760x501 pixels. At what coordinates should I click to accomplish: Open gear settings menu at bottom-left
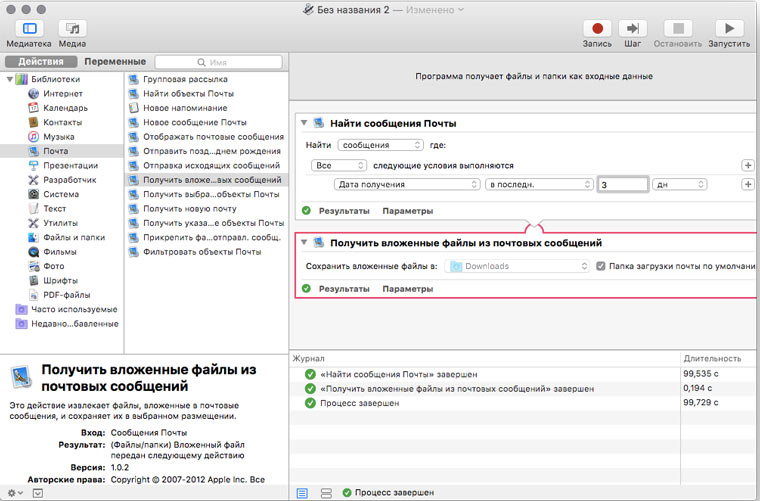pyautogui.click(x=15, y=493)
